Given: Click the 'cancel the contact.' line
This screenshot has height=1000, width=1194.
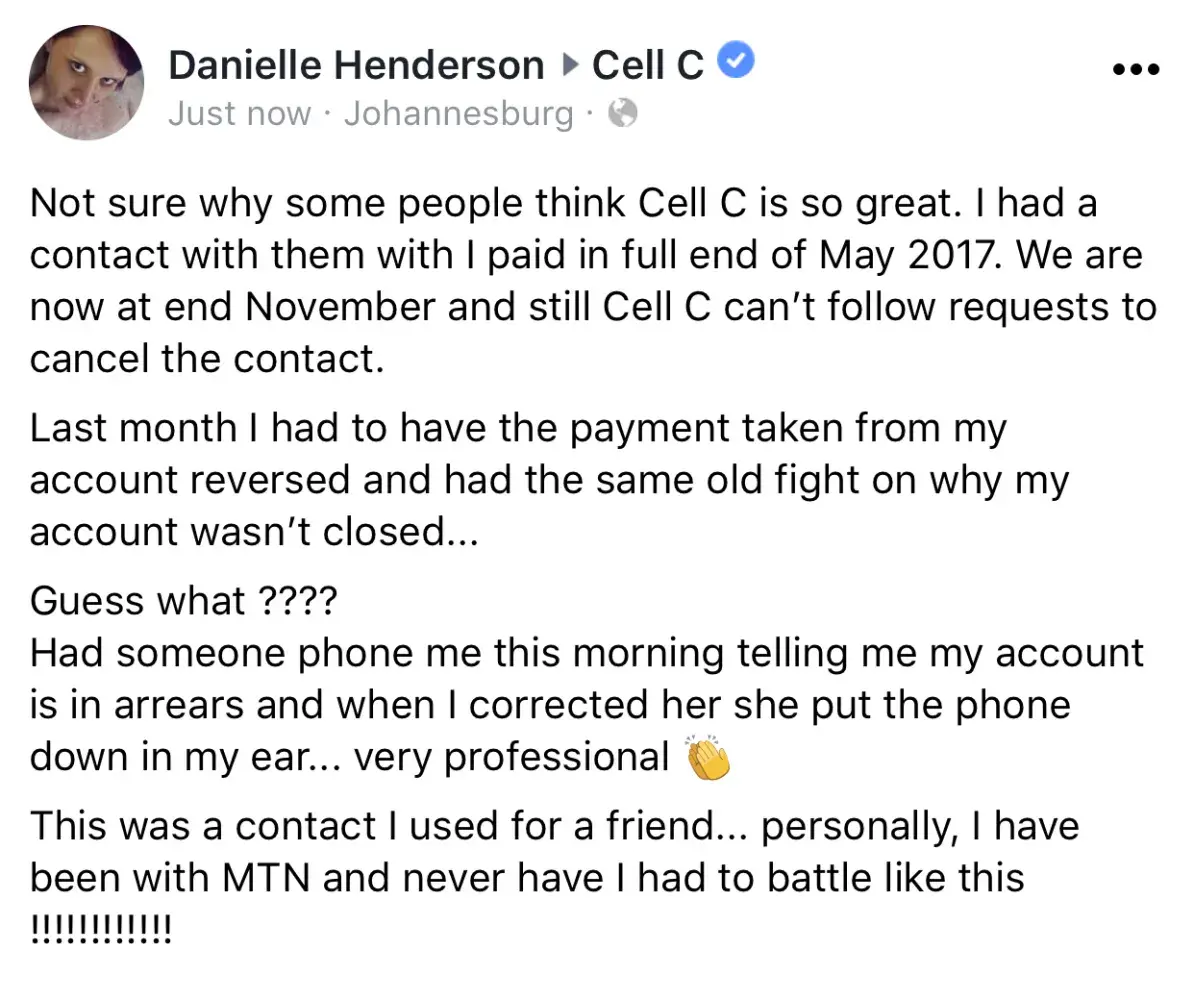Looking at the screenshot, I should coord(207,359).
